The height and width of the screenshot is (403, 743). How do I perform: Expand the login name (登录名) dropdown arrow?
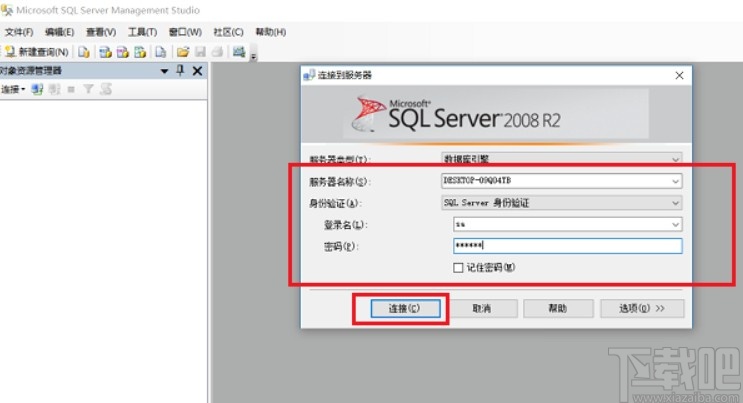(x=676, y=225)
